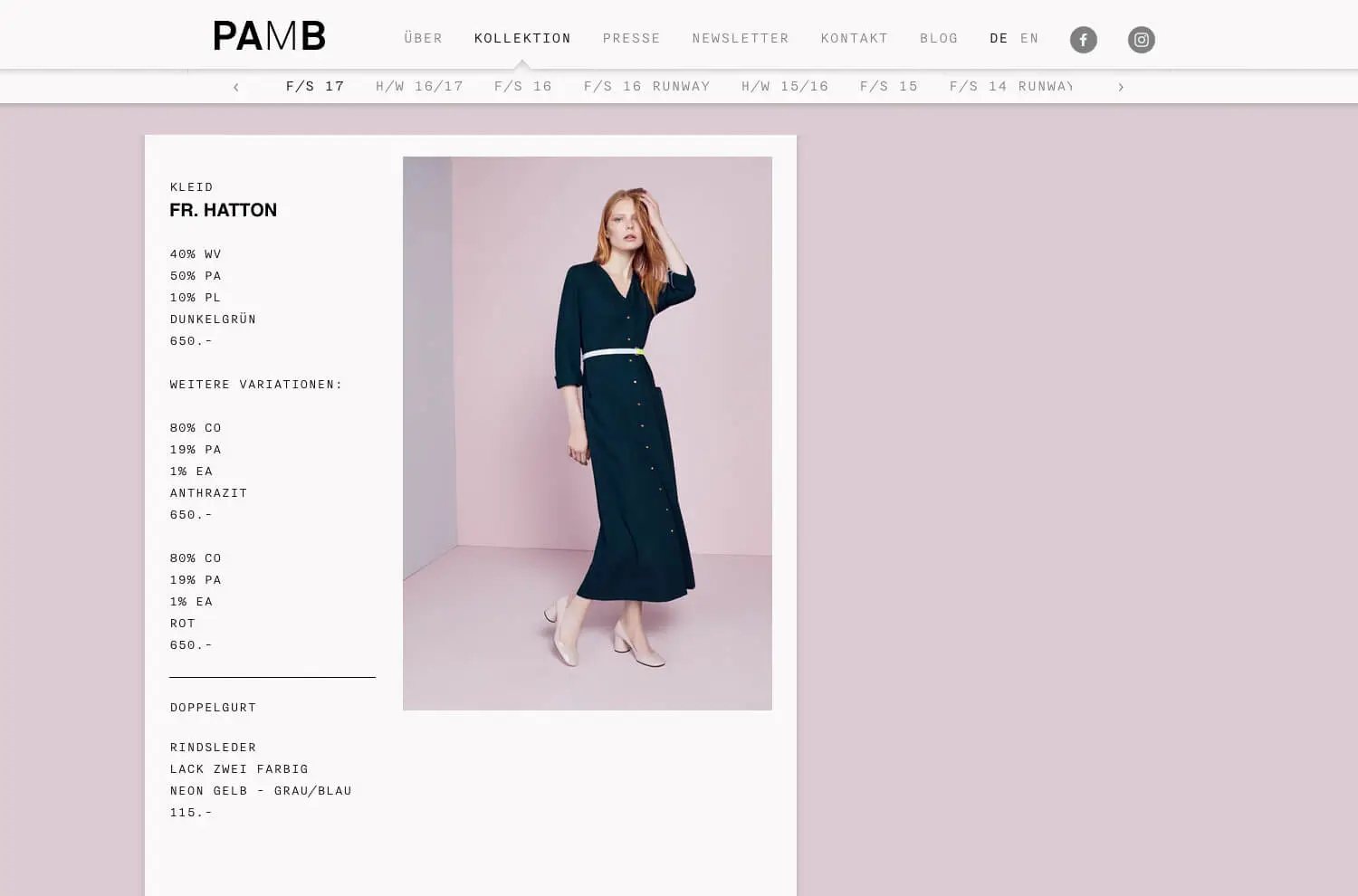
Task: Switch language to EN
Action: pyautogui.click(x=1029, y=38)
